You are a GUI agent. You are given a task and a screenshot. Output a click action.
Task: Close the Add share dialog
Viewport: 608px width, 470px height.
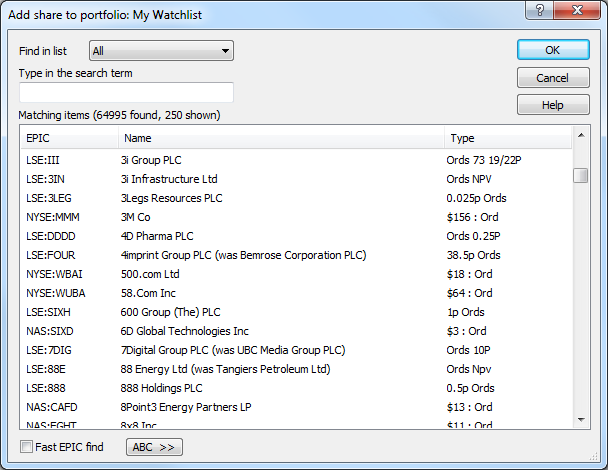[577, 10]
